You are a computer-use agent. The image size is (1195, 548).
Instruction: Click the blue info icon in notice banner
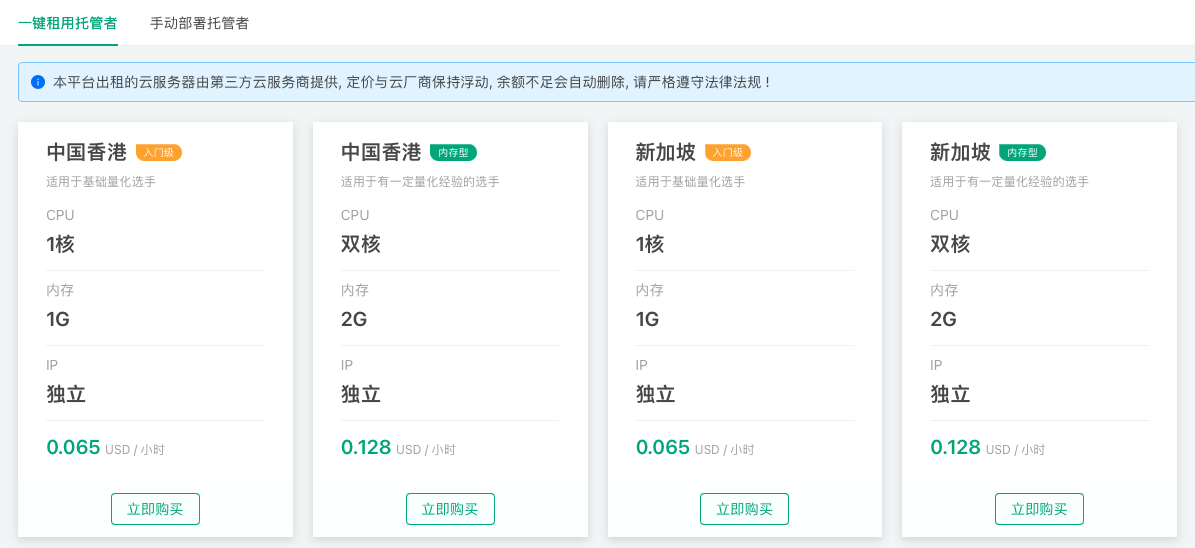click(38, 82)
